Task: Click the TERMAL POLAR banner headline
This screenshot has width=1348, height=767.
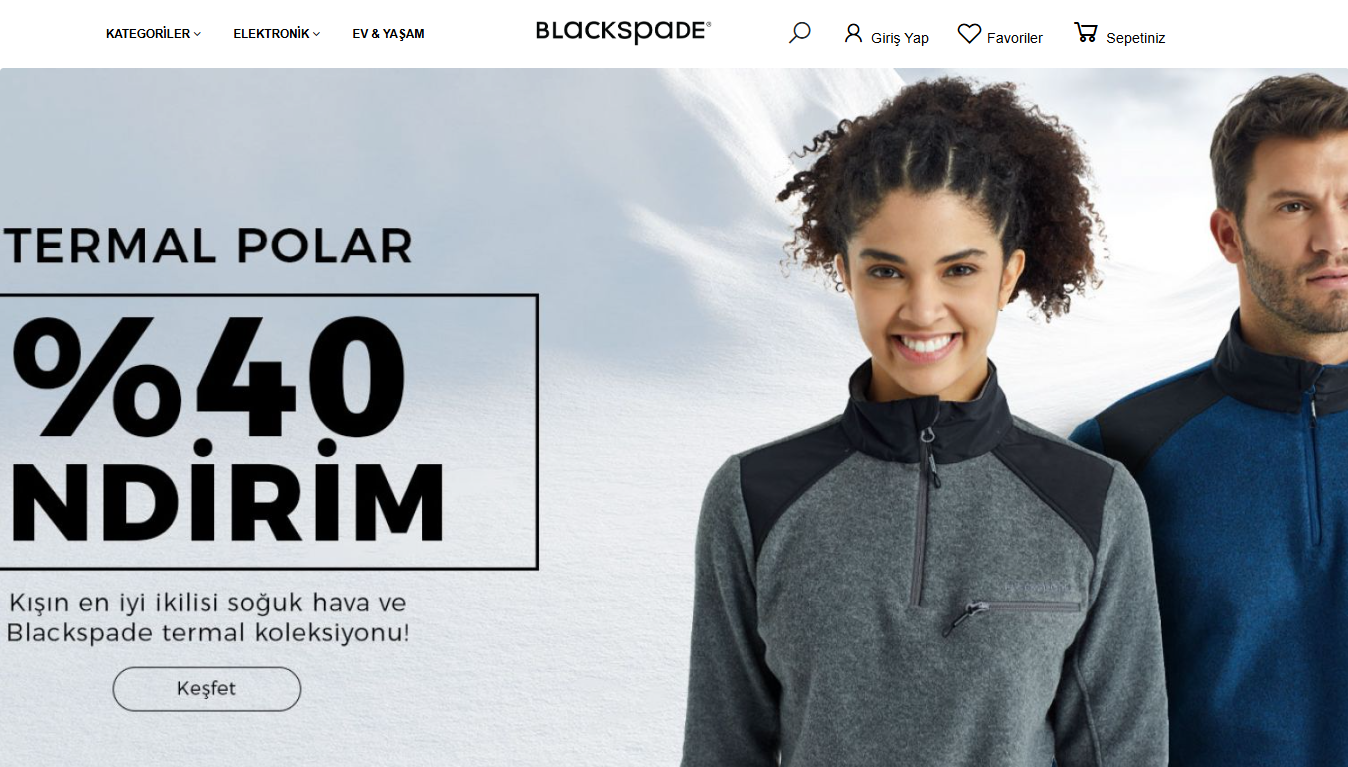Action: coord(207,246)
